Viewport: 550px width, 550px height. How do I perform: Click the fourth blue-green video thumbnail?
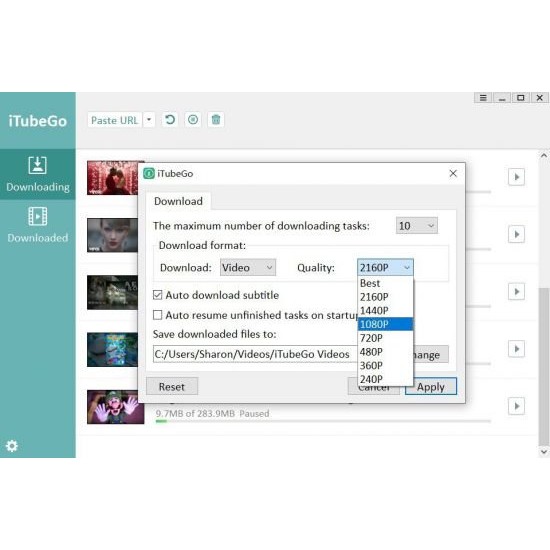point(113,350)
